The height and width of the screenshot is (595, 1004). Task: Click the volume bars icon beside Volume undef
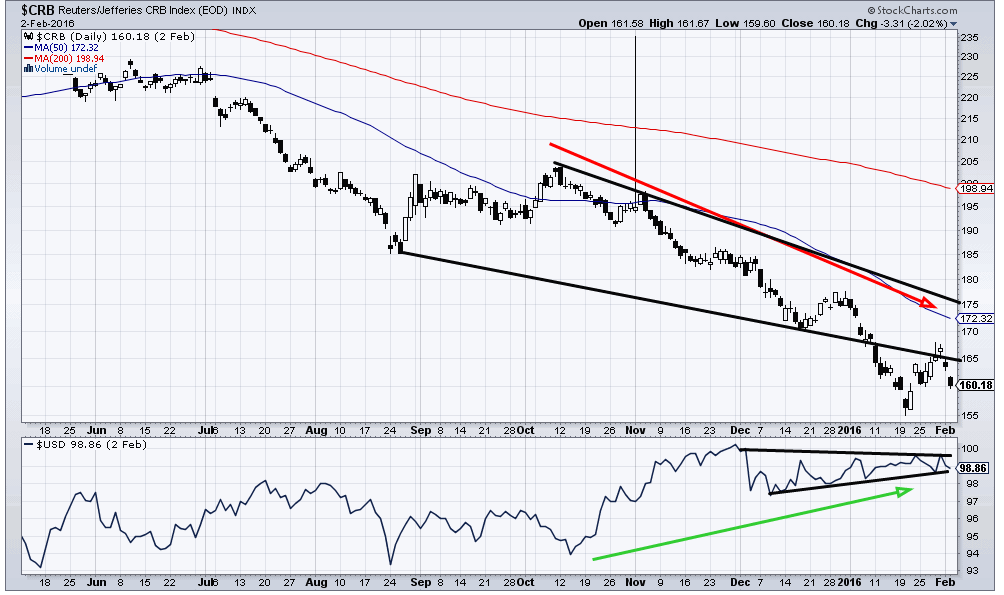pyautogui.click(x=29, y=69)
